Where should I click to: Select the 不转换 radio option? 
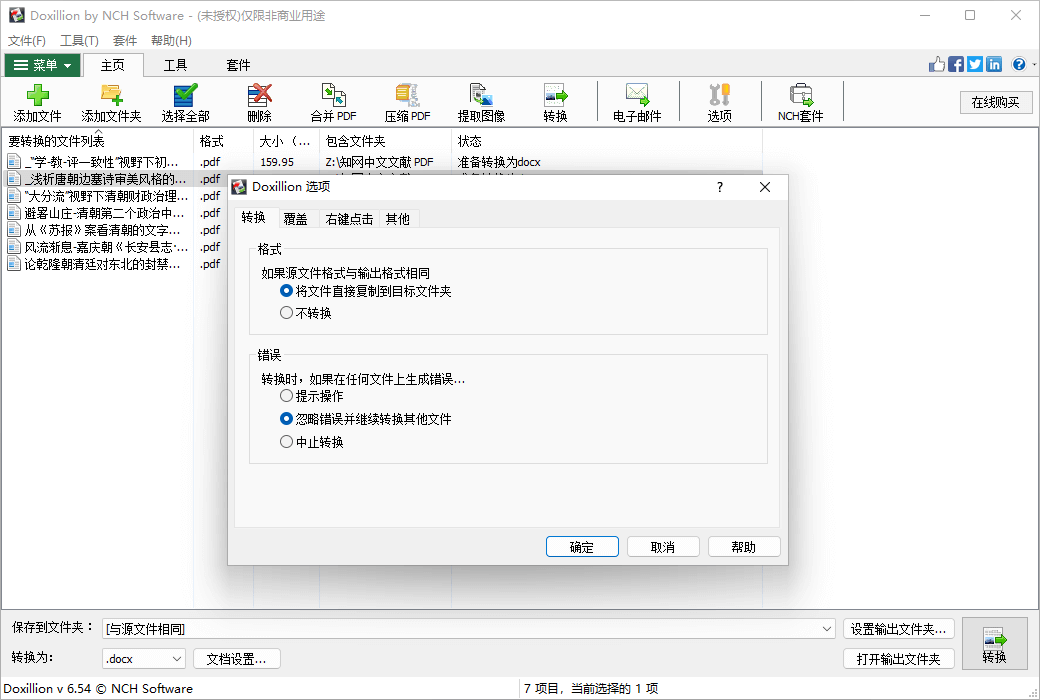pyautogui.click(x=306, y=313)
